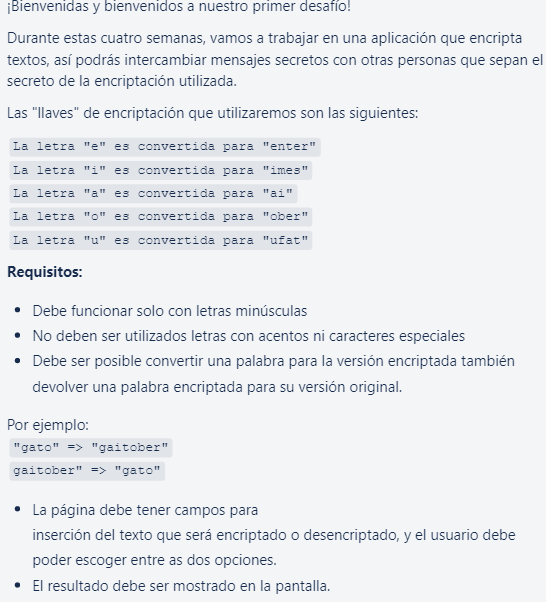Click the sentence about "llaves" de encriptación

[212, 113]
